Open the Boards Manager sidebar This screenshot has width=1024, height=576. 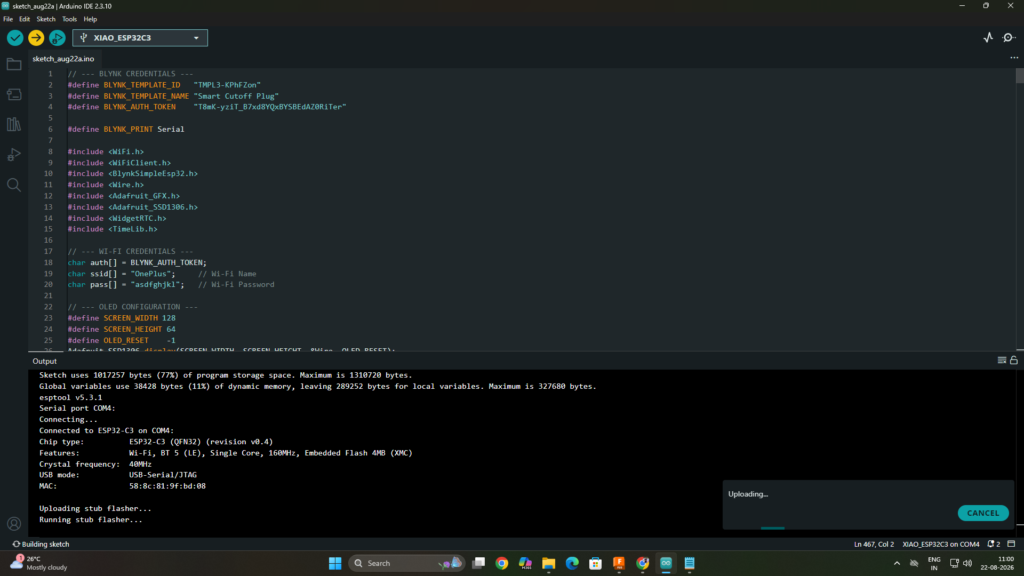[x=14, y=95]
